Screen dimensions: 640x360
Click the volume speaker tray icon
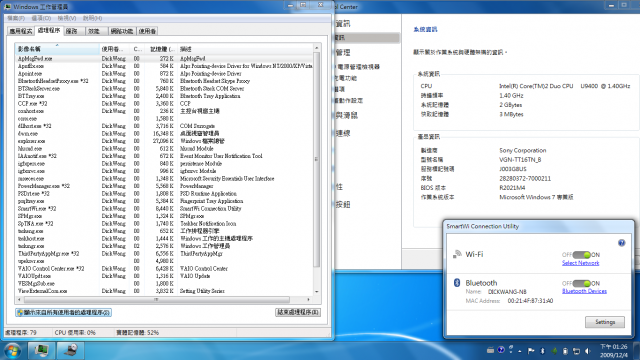click(x=588, y=351)
